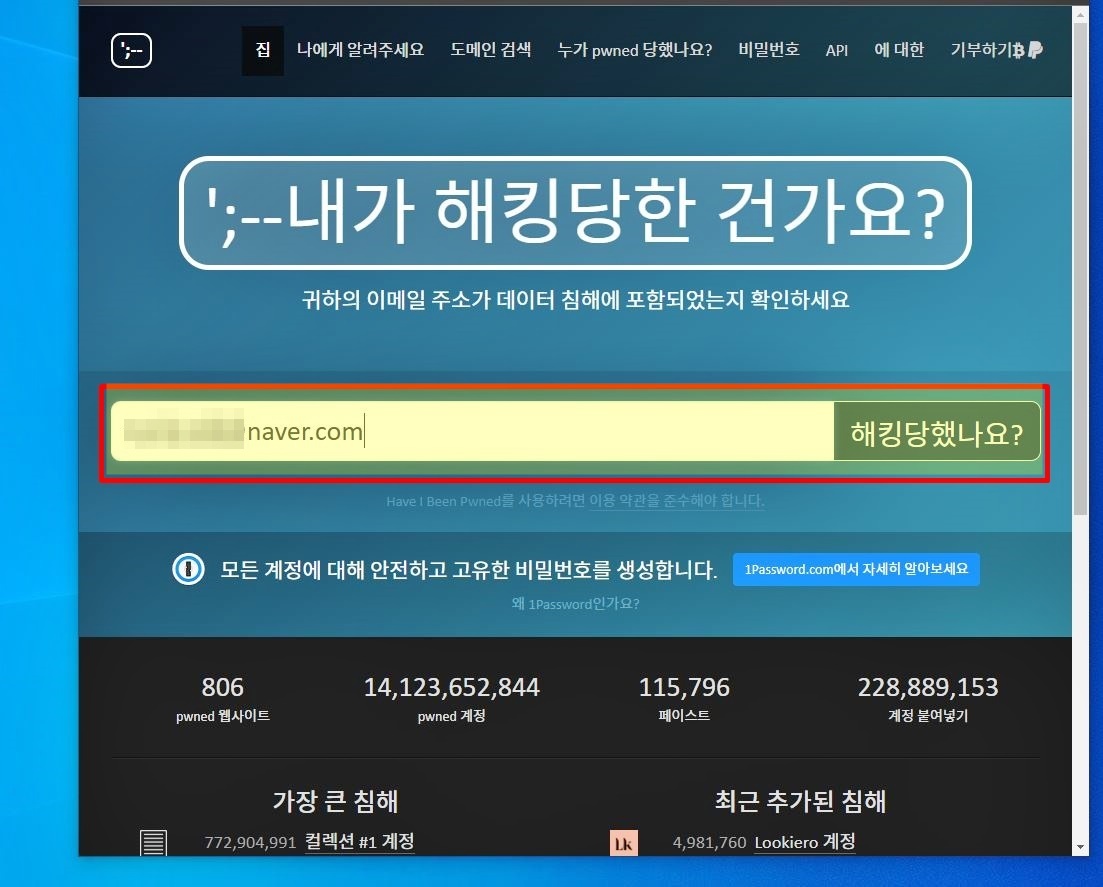Click the Collection #1 list icon
This screenshot has width=1103, height=887.
pyautogui.click(x=153, y=843)
